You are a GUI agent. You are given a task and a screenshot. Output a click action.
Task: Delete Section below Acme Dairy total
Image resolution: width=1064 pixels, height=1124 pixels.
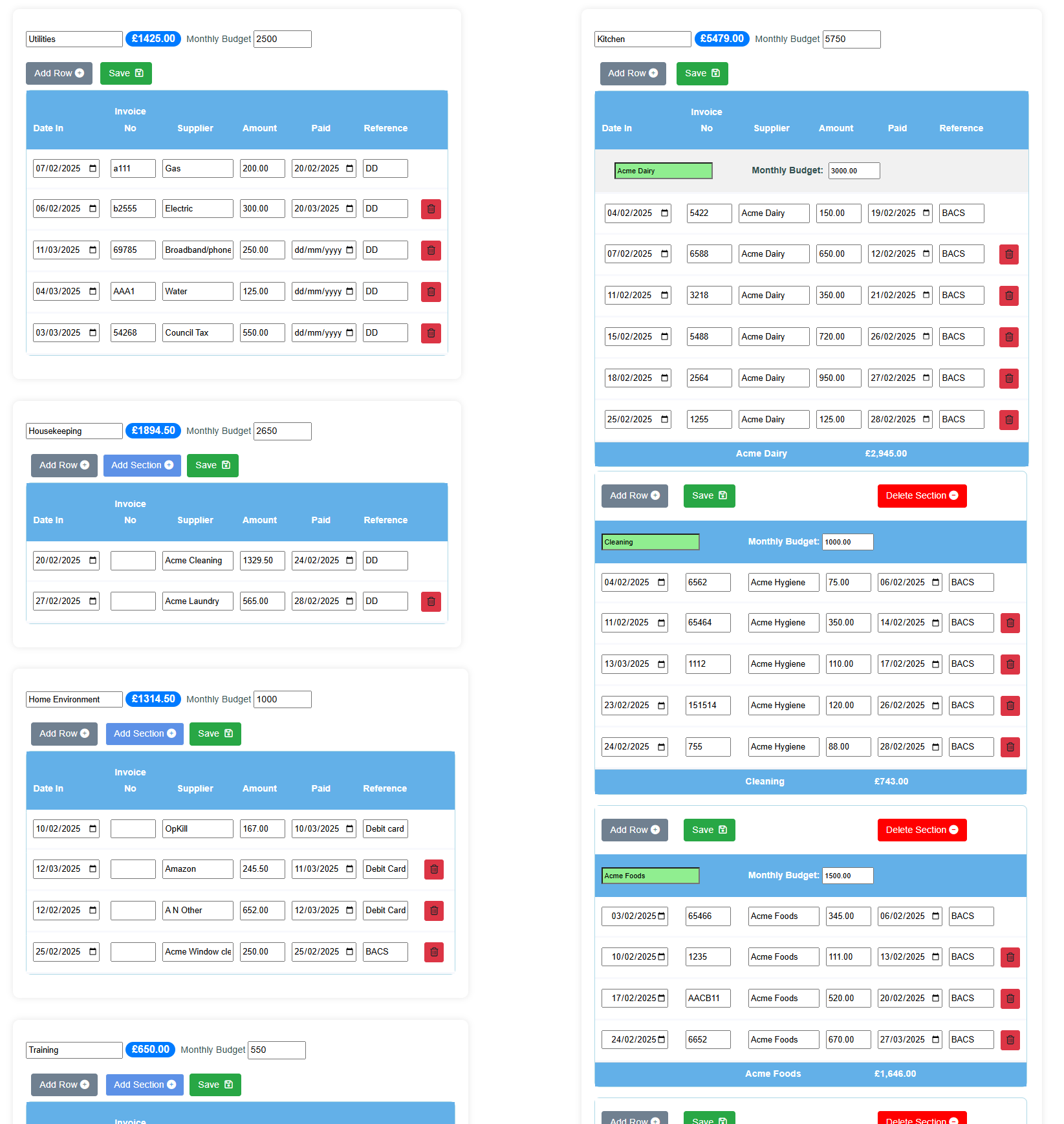921,495
